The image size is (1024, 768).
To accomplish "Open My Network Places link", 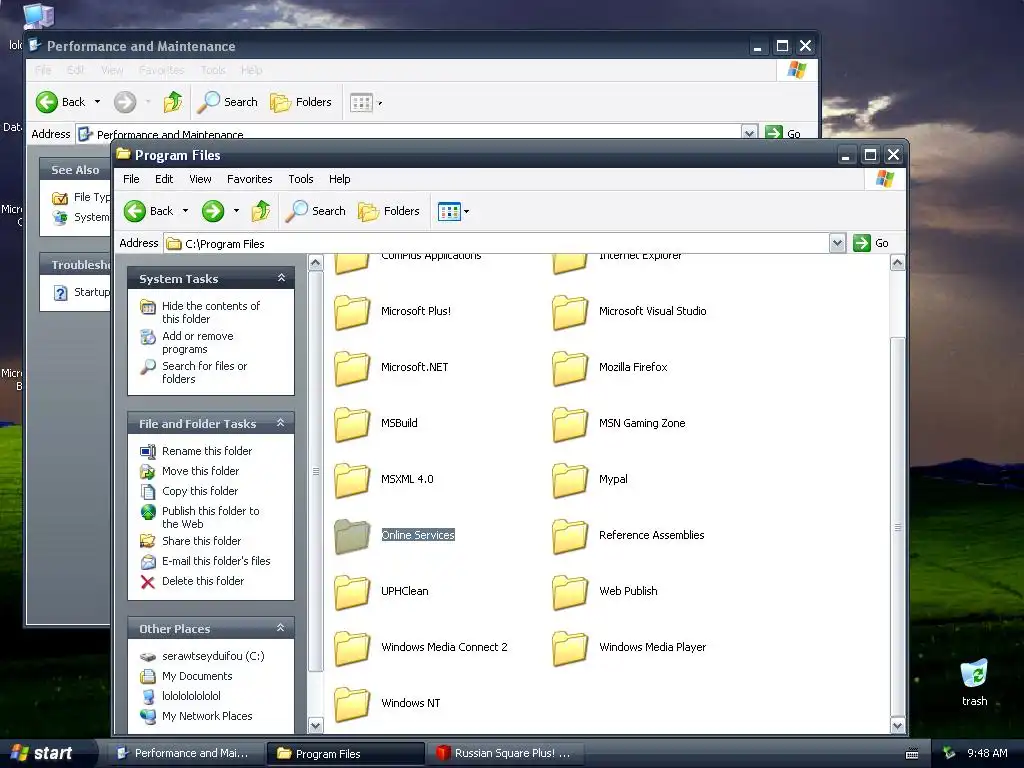I will (207, 716).
